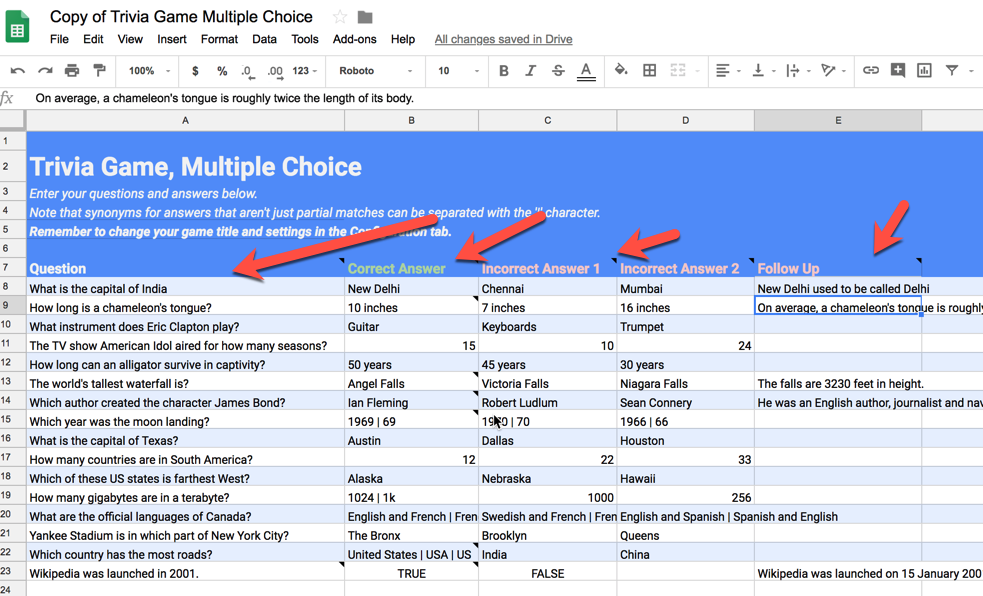The image size is (983, 596).
Task: Open the font size 10 dropdown
Action: [x=458, y=71]
